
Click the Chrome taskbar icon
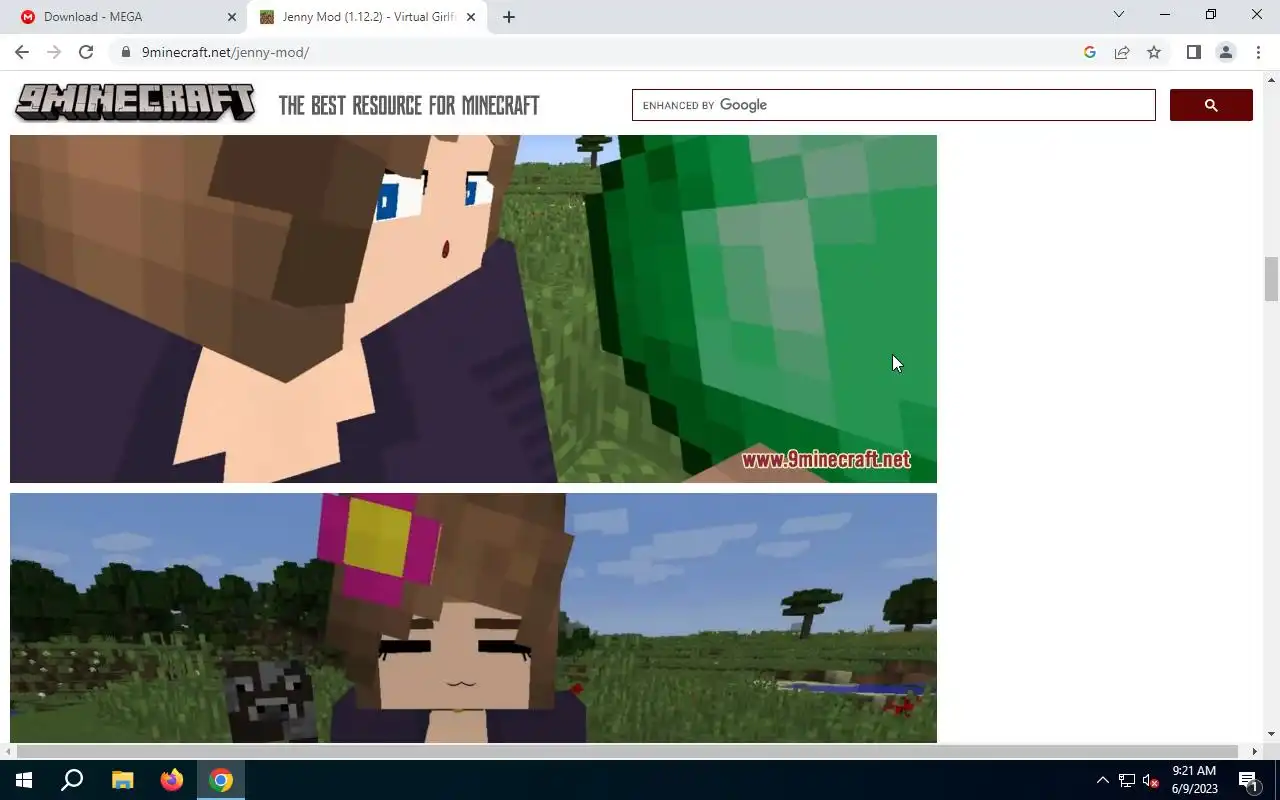click(221, 780)
